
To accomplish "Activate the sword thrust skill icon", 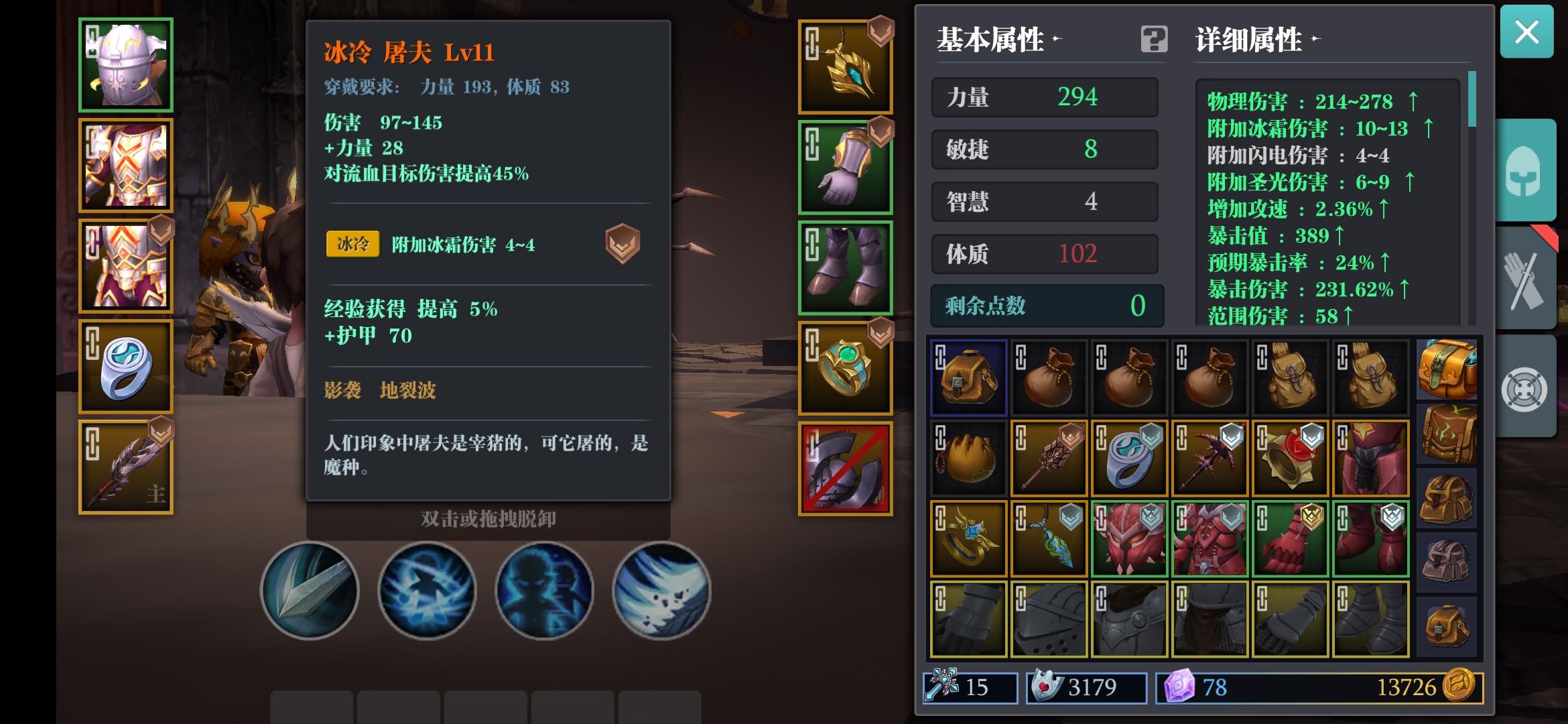I will pos(310,591).
